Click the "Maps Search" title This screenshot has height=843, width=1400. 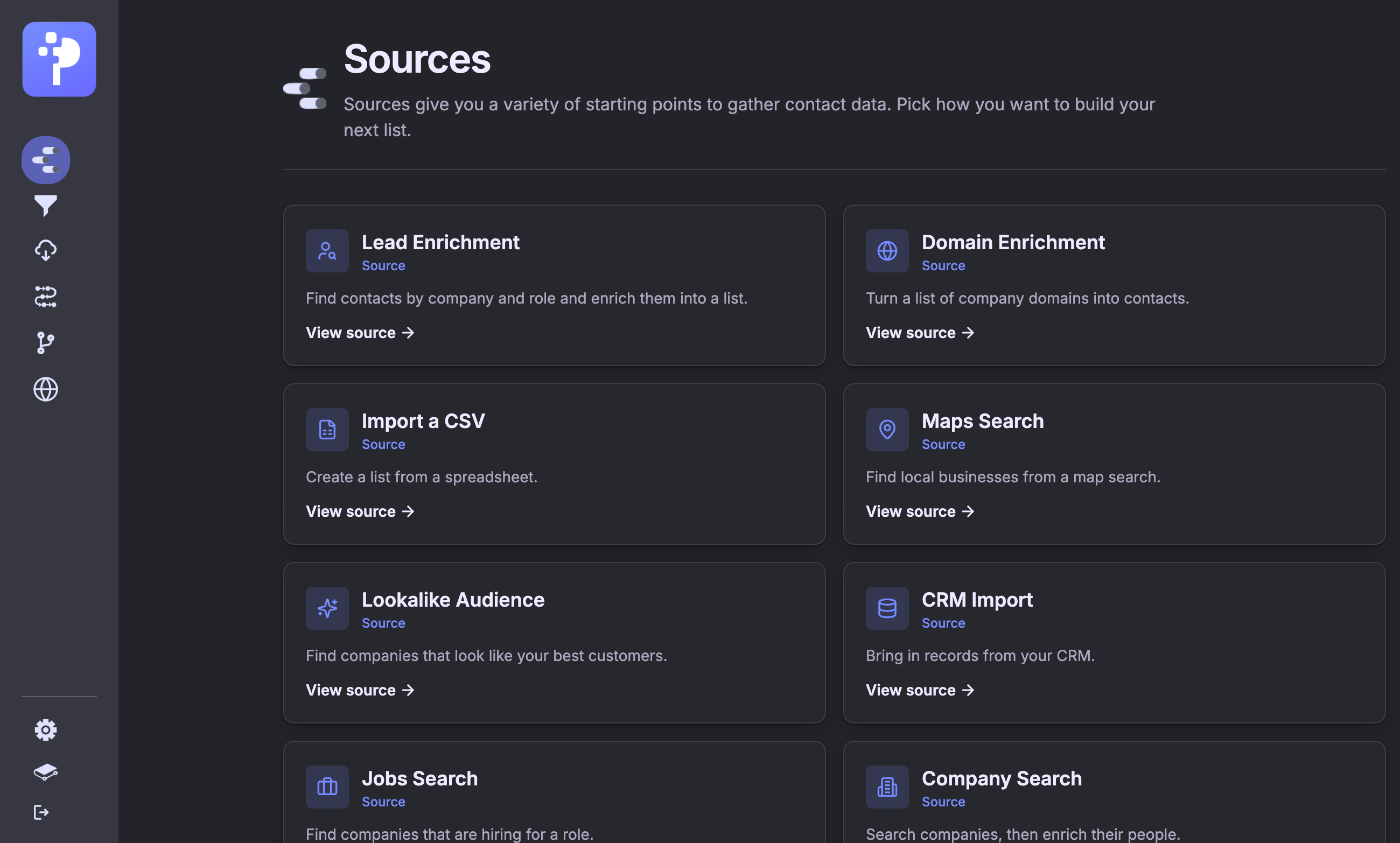983,421
